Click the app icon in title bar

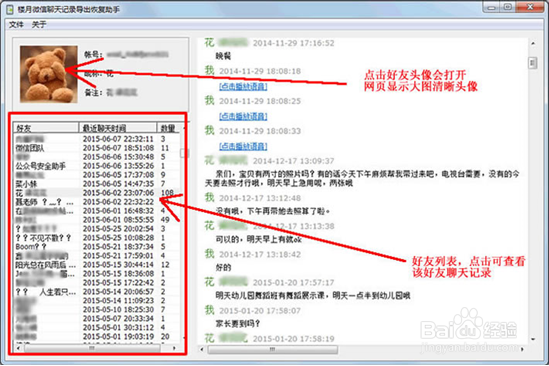[10, 9]
